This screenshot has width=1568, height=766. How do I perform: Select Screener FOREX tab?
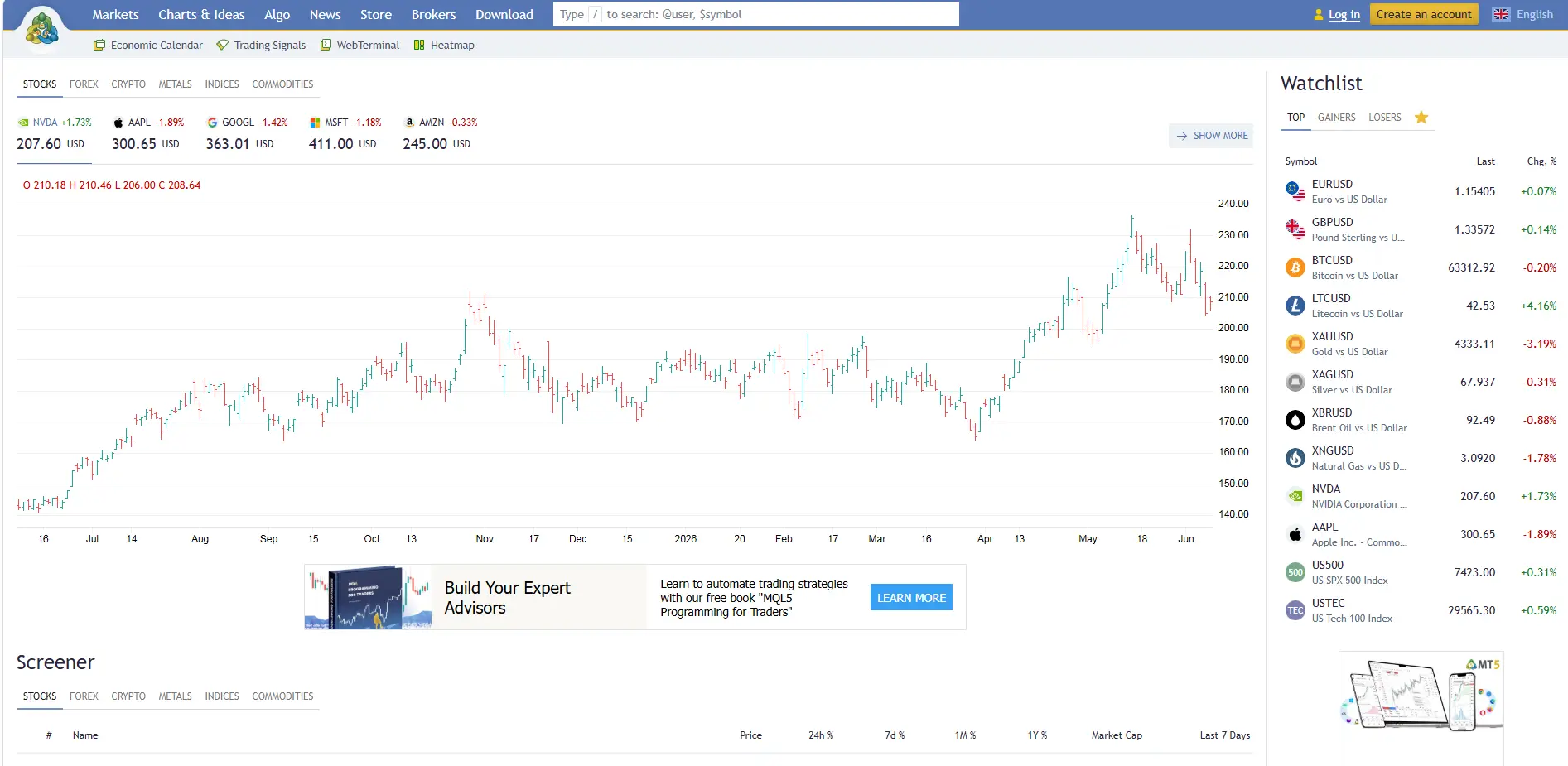click(84, 696)
